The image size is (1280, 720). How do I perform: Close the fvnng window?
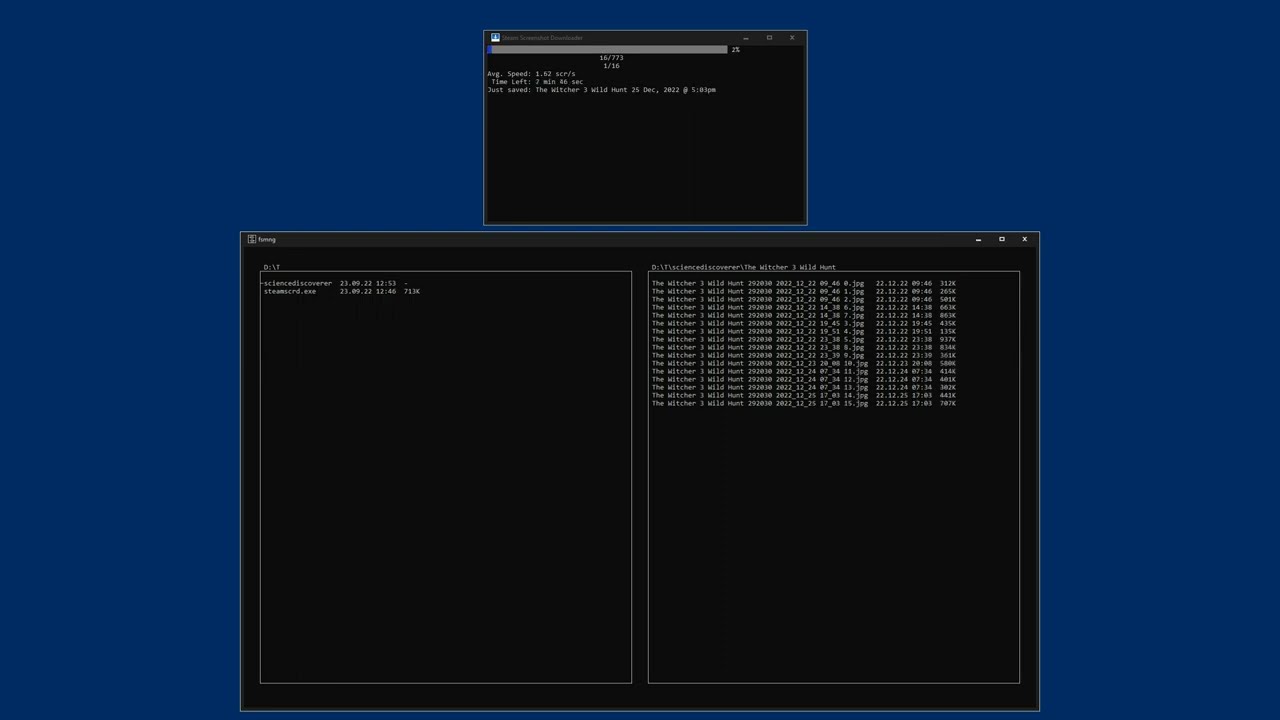click(x=1024, y=239)
